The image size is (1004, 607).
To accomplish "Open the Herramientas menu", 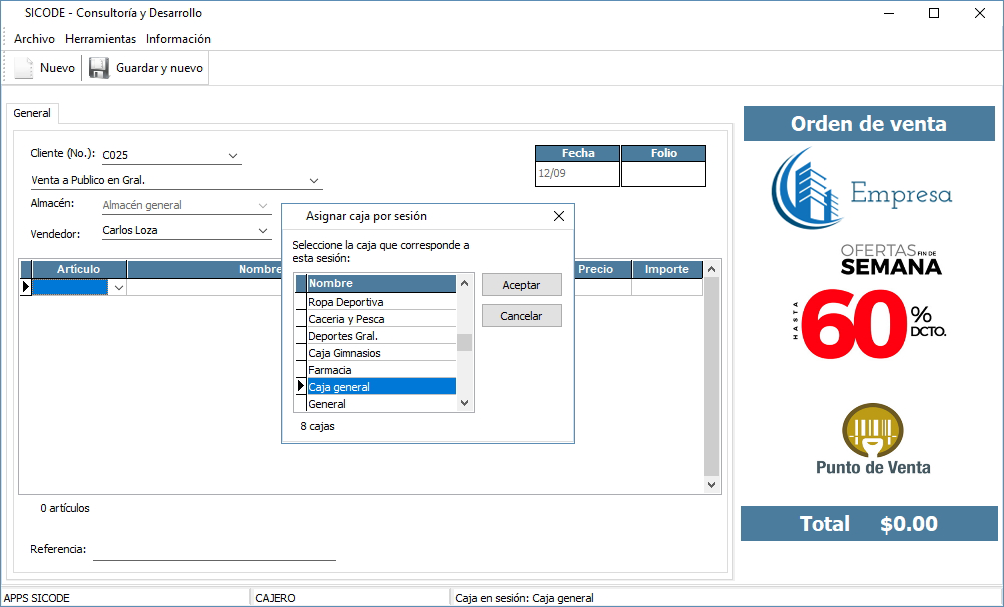I will (100, 39).
